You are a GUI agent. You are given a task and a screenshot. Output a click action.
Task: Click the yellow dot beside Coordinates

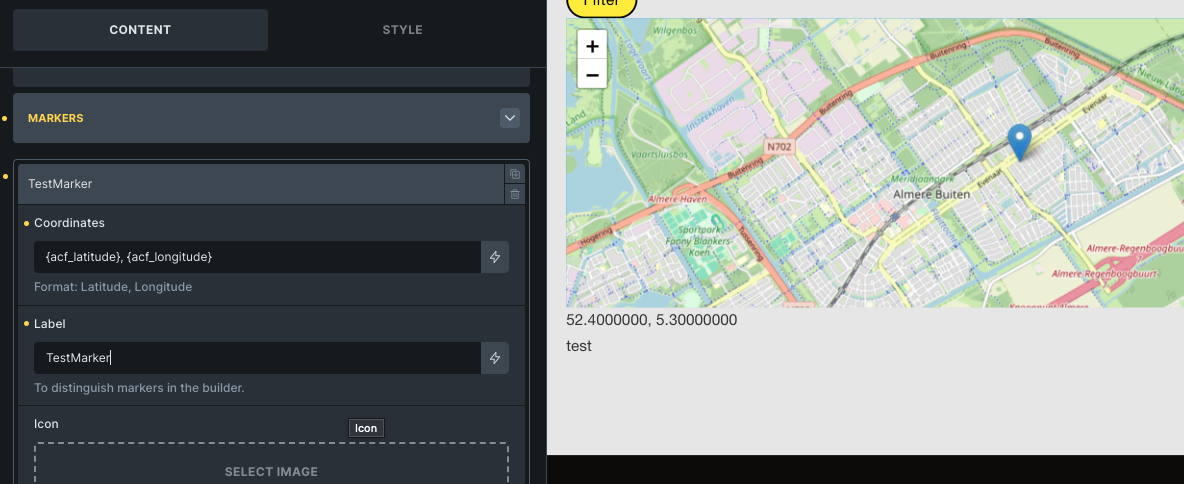pyautogui.click(x=26, y=223)
